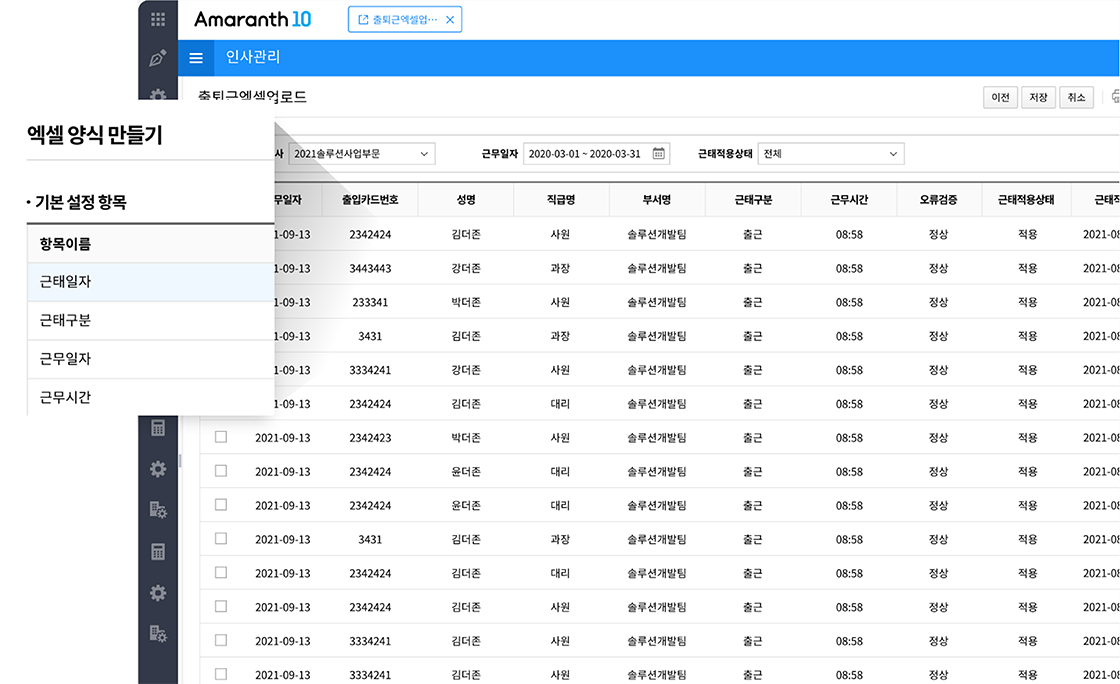
Task: Click the 근무시간 column header in table
Action: point(849,200)
